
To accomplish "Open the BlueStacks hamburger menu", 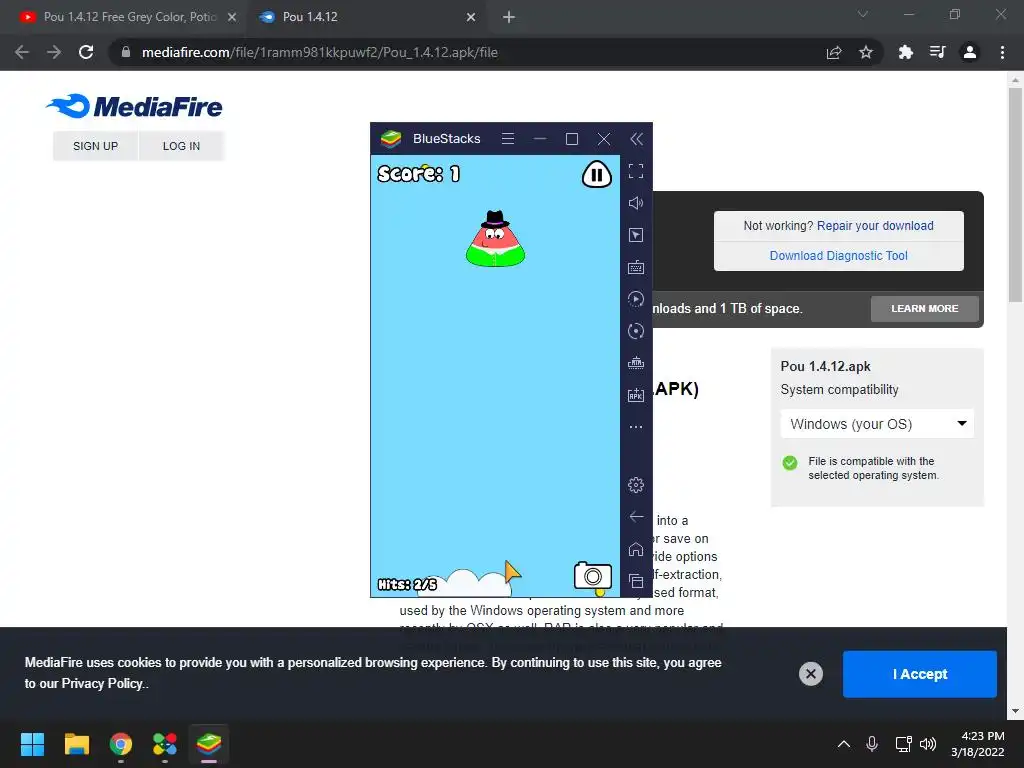I will (x=507, y=138).
